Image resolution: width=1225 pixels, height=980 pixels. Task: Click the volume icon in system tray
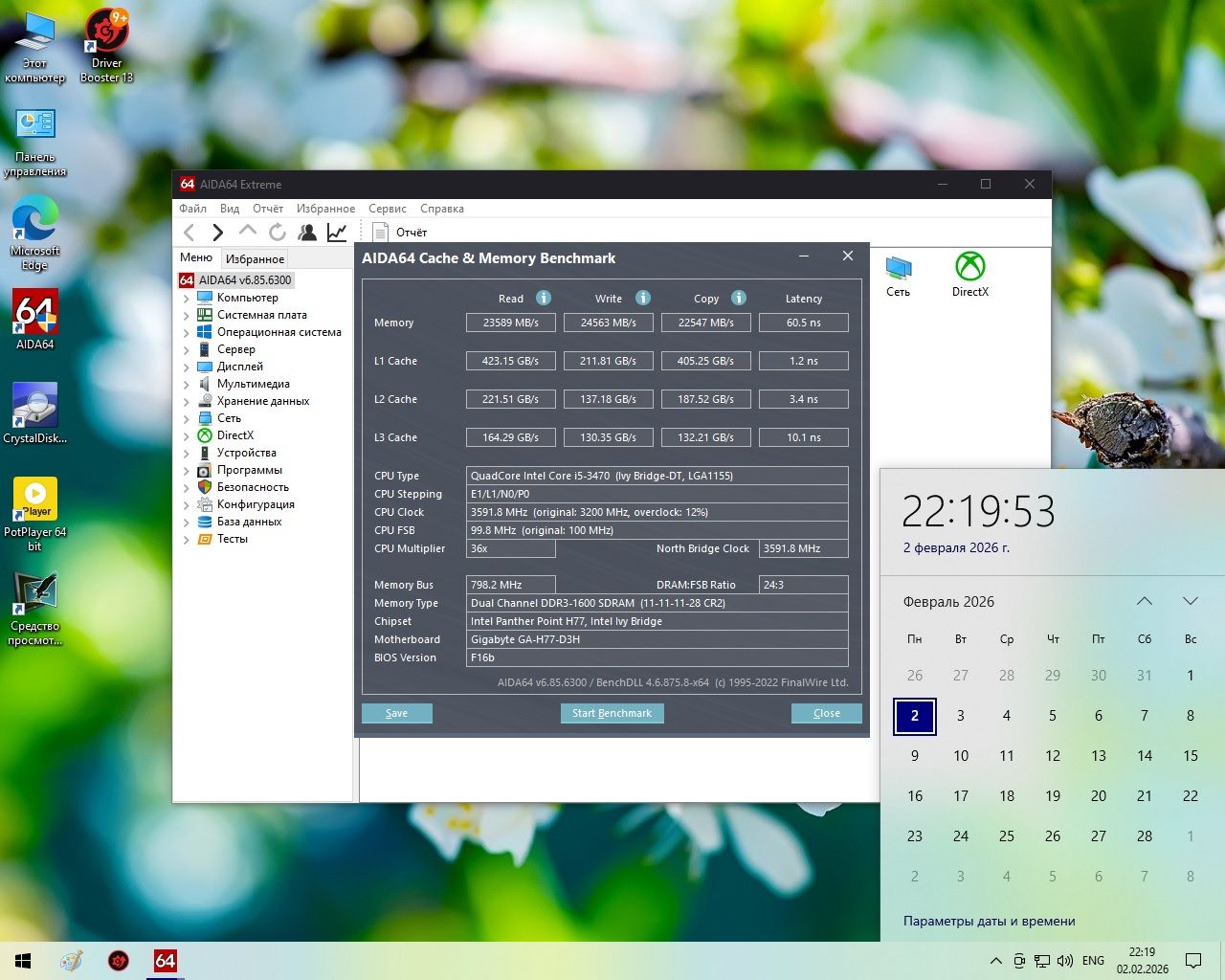tap(1065, 961)
